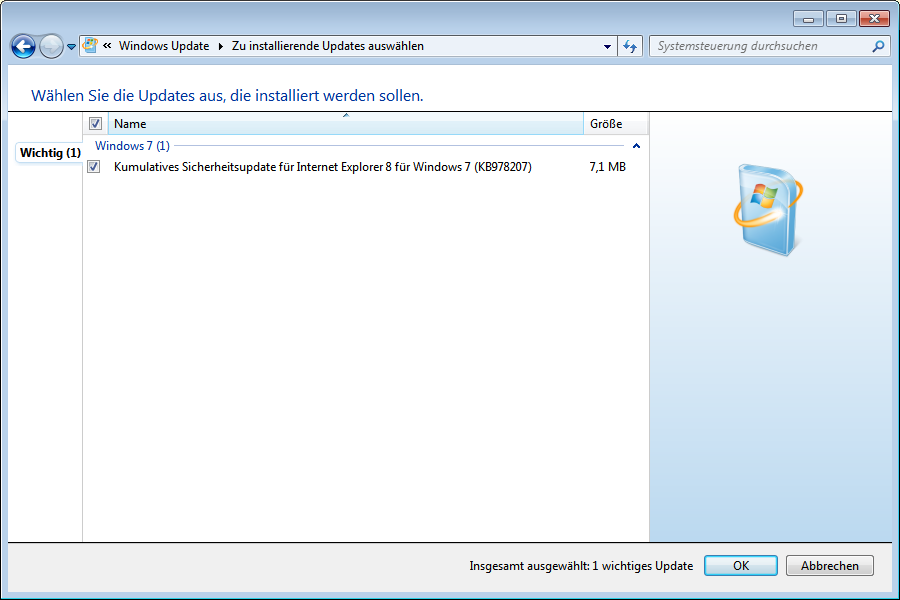The width and height of the screenshot is (900, 600).
Task: Open the recent pages dropdown arrow
Action: click(x=71, y=47)
